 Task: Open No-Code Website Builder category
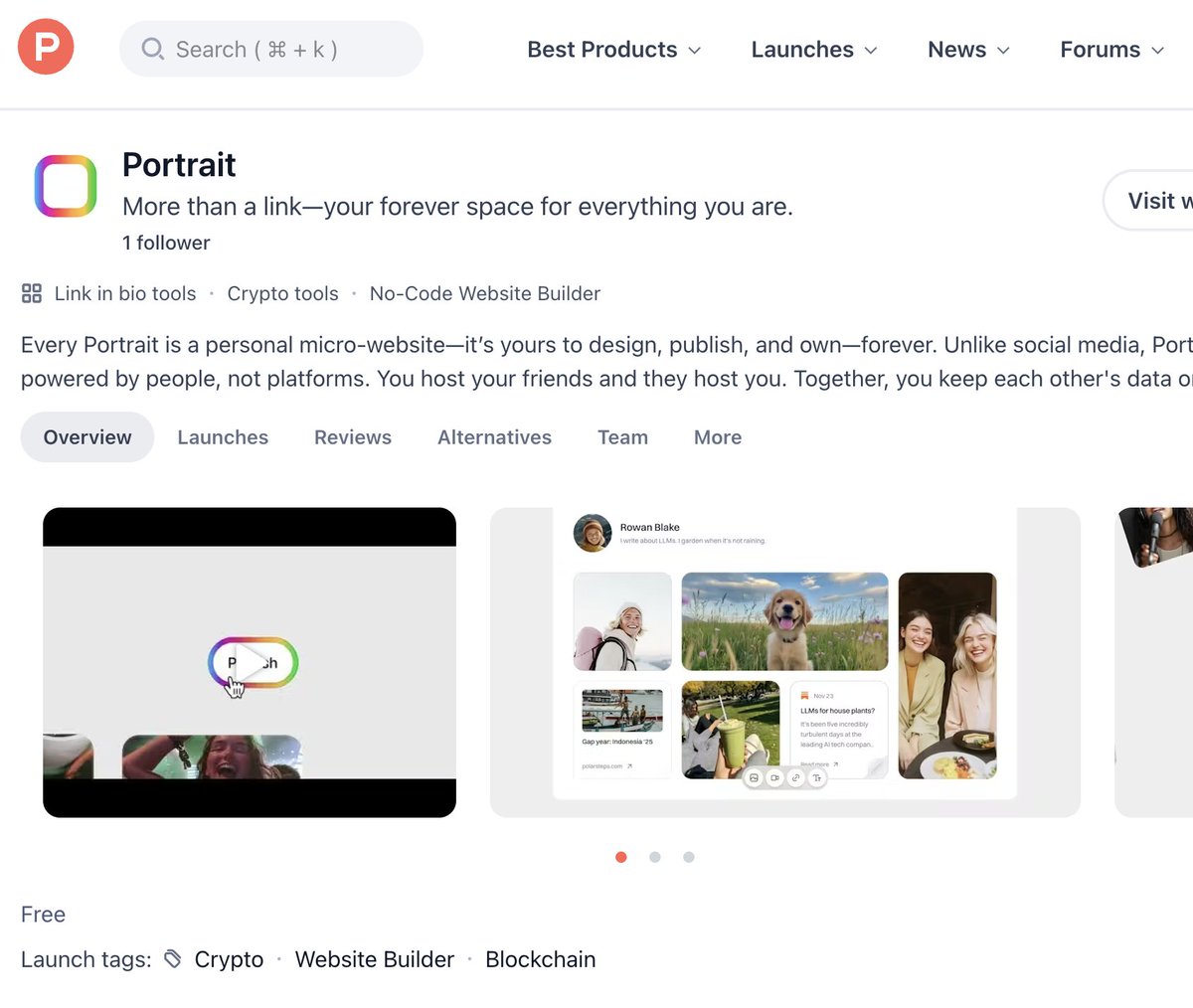(485, 293)
